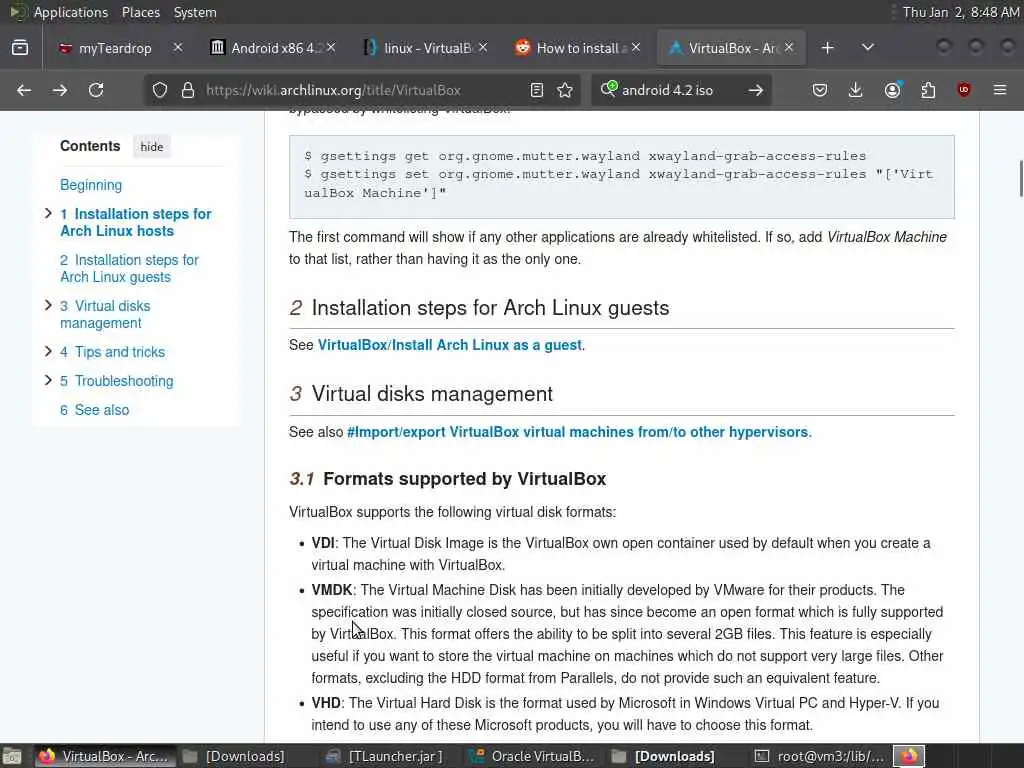The height and width of the screenshot is (768, 1024).
Task: Open the Firefox account menu
Action: pyautogui.click(x=893, y=89)
